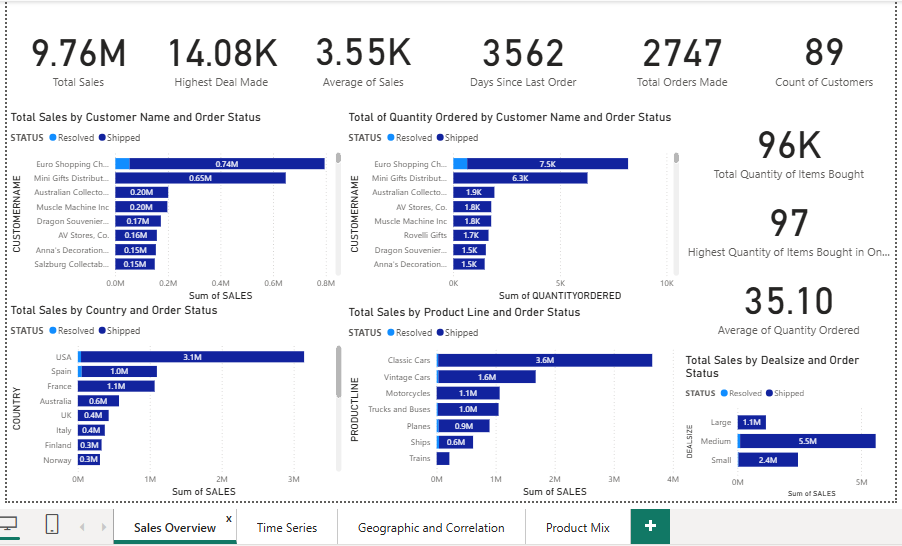The image size is (902, 546).
Task: Select the Medium dealsize 5.5M bar
Action: pos(807,441)
